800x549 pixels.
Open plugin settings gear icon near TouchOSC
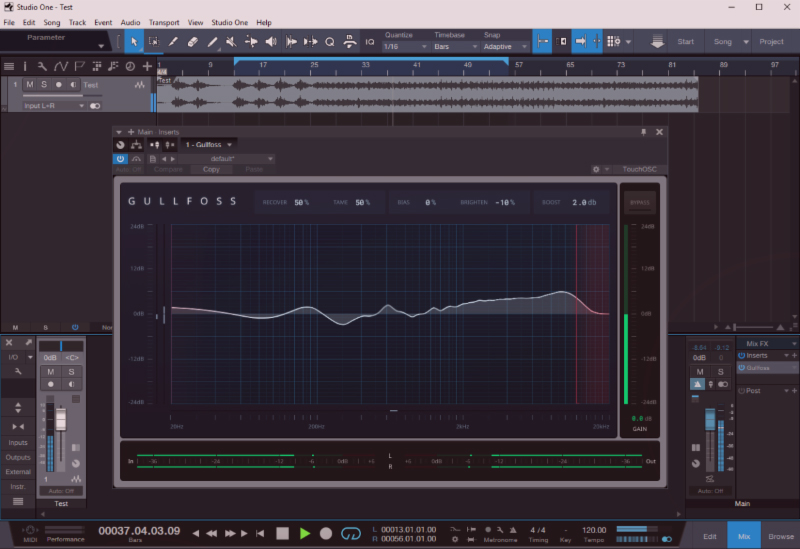[597, 170]
